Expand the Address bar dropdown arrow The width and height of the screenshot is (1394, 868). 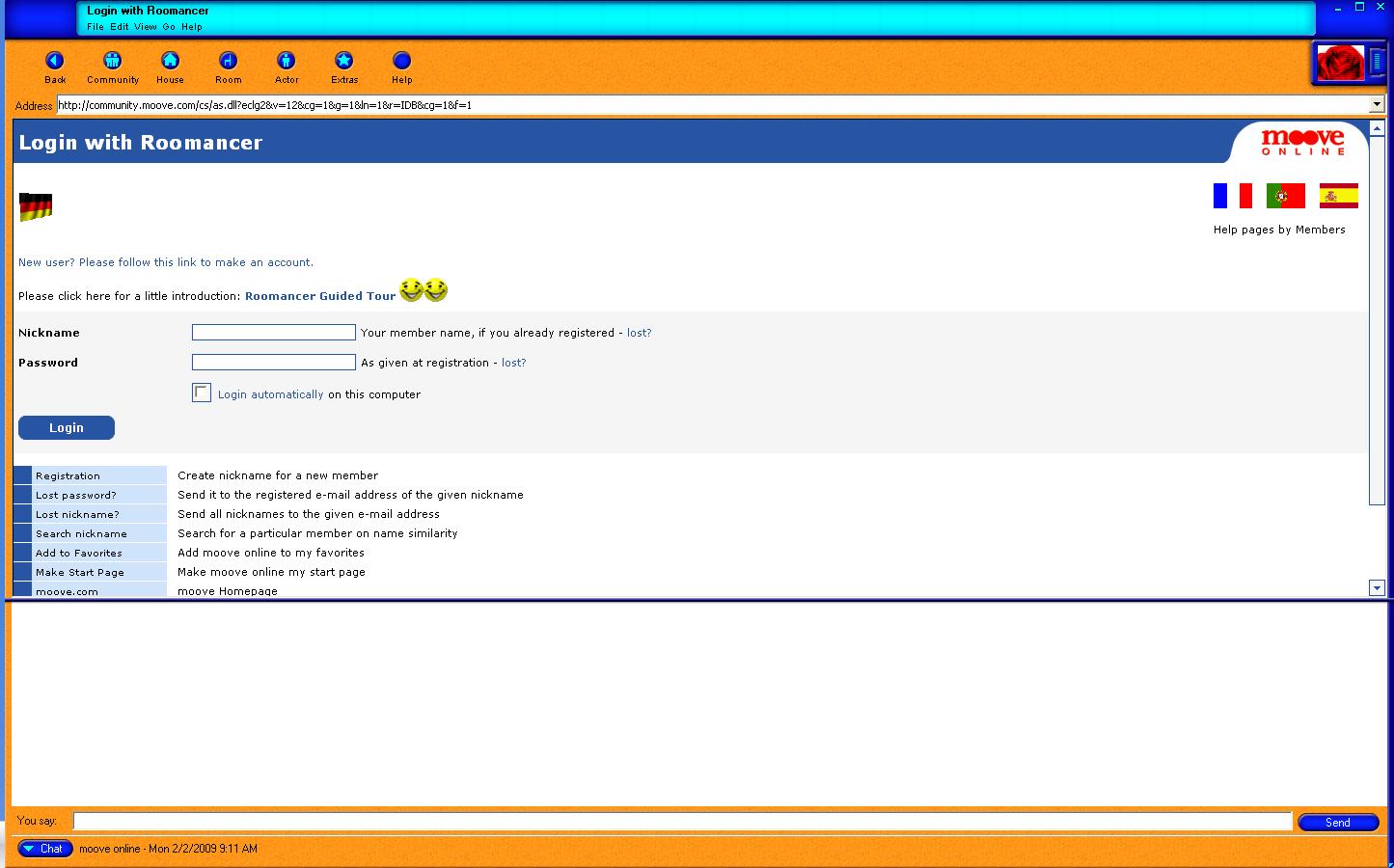tap(1377, 104)
